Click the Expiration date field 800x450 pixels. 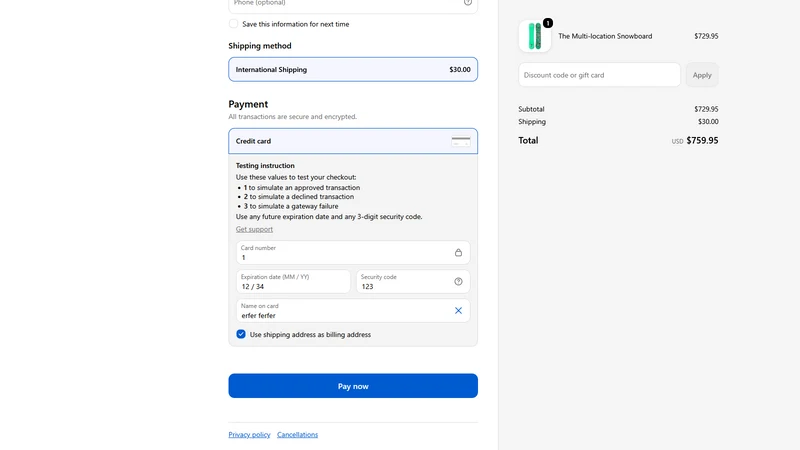(x=293, y=282)
